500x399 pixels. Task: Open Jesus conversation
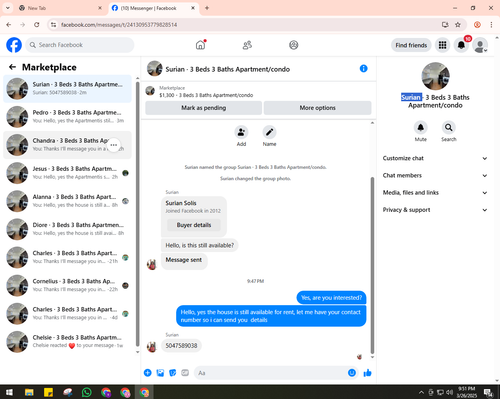pos(67,173)
